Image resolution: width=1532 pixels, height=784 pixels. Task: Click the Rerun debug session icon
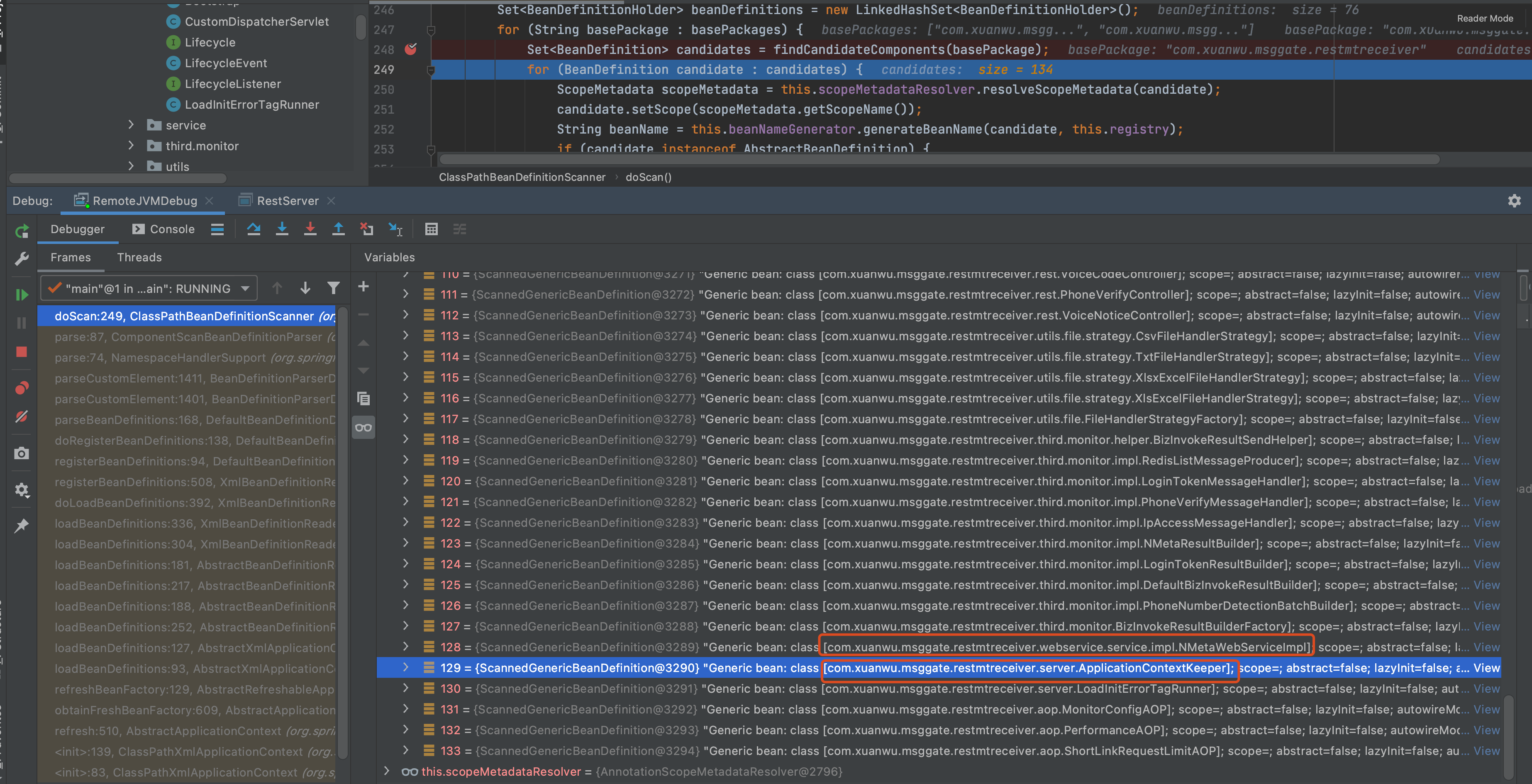[22, 231]
